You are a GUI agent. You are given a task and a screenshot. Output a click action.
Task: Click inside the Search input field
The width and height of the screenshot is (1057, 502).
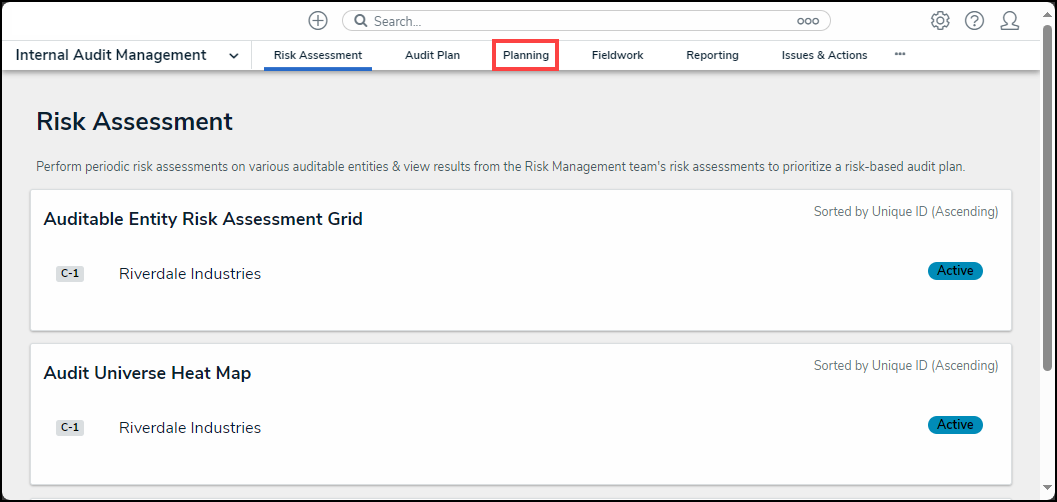click(x=580, y=21)
